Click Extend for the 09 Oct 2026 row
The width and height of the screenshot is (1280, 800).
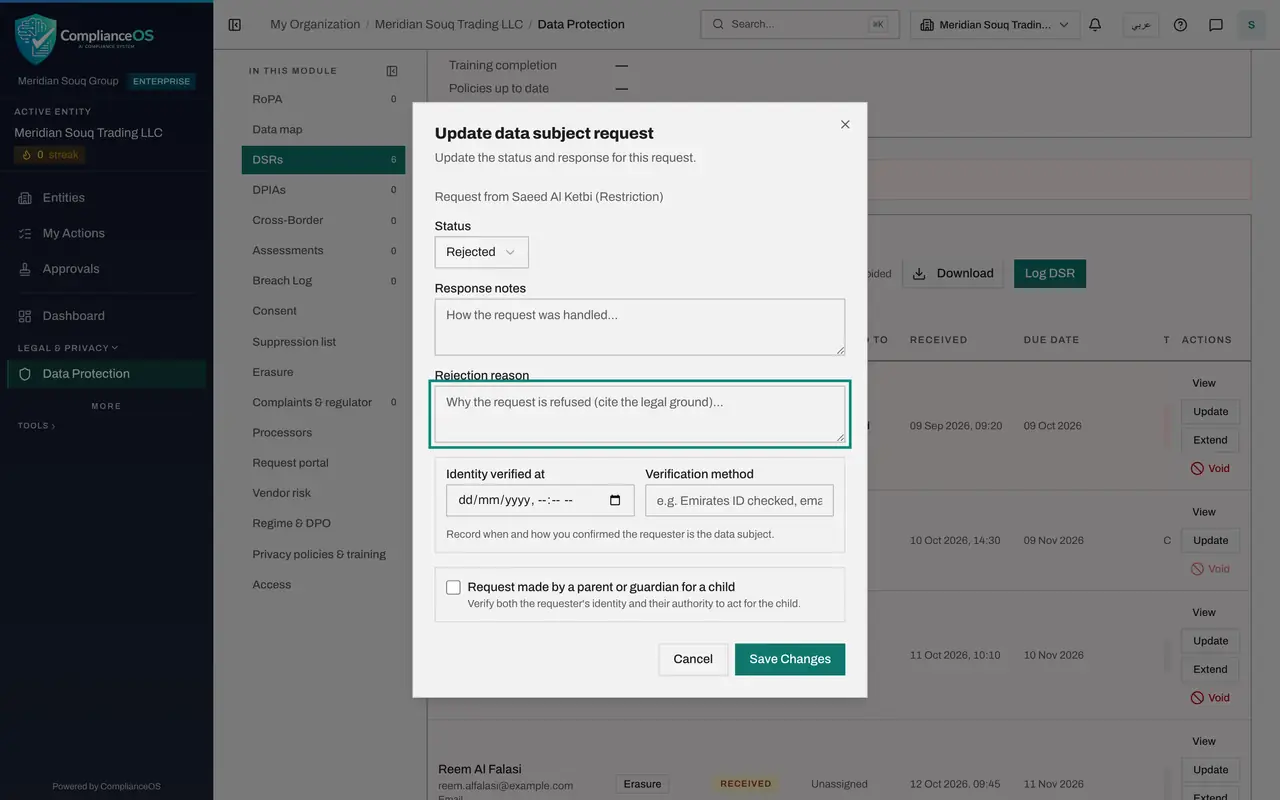1210,440
